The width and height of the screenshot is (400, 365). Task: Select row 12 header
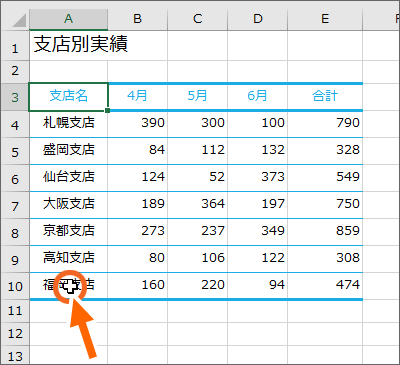(15, 334)
